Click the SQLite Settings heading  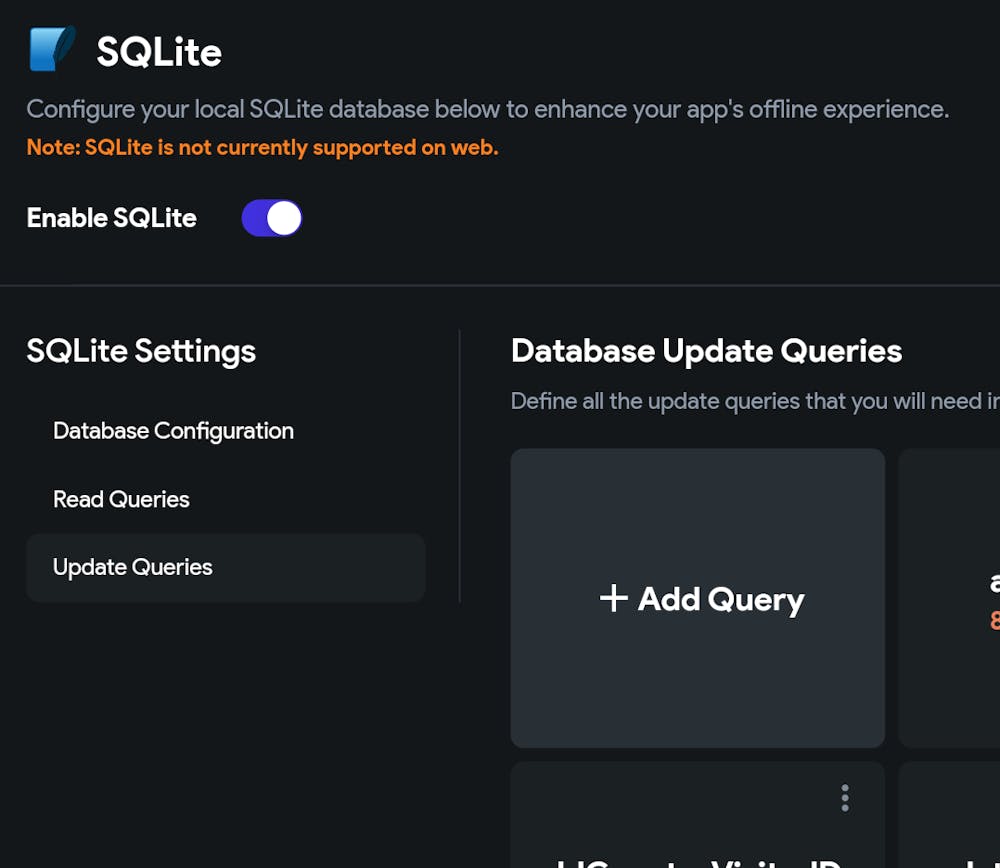(141, 351)
